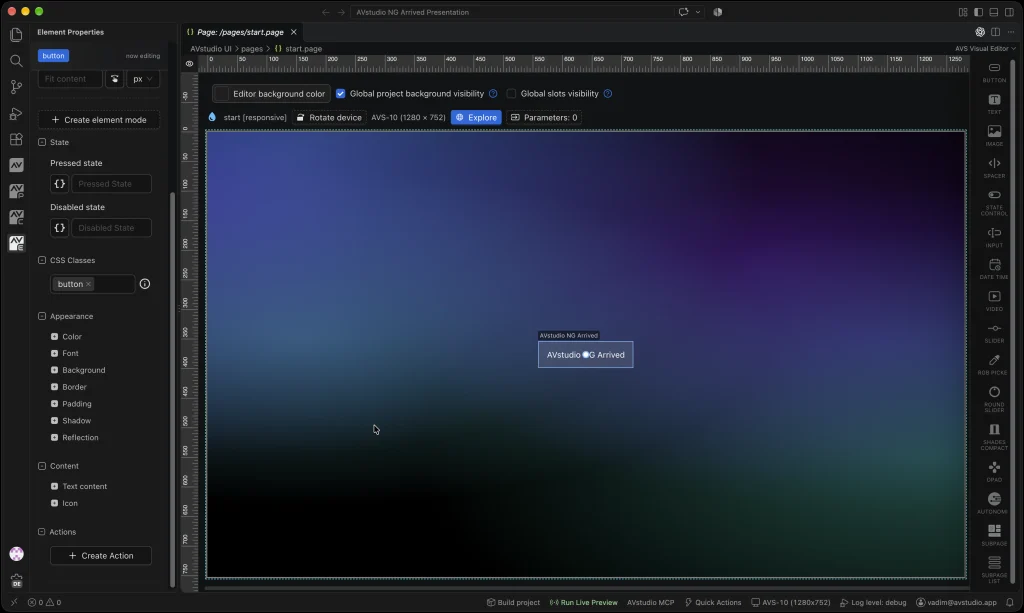Click the notifications bell in status bar

click(x=1010, y=603)
